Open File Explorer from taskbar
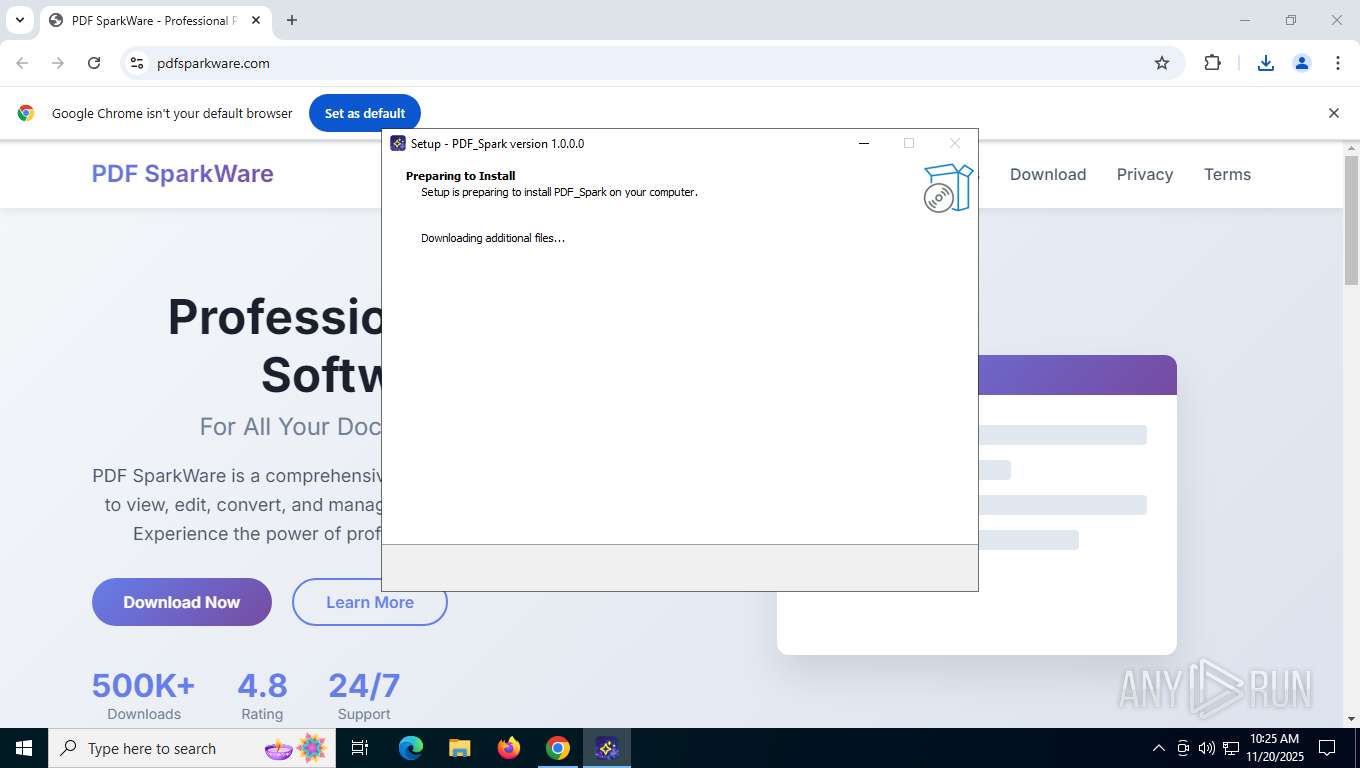The width and height of the screenshot is (1360, 768). tap(459, 748)
